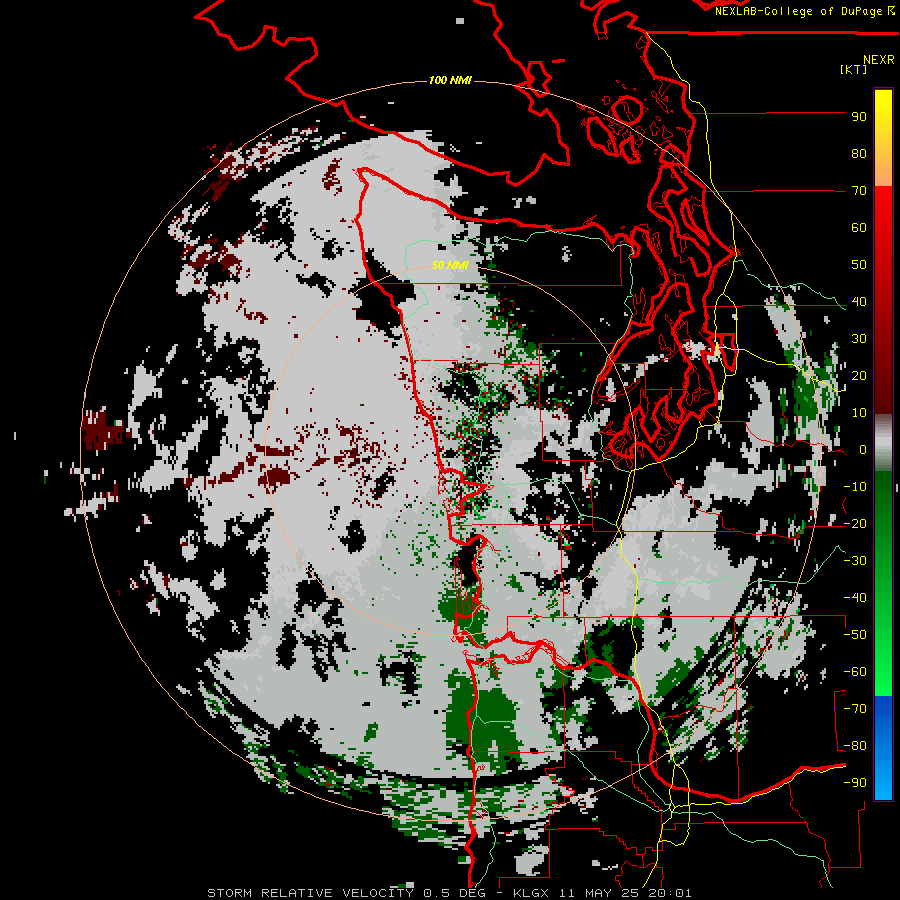
Task: Click the blue segment of the color scale
Action: [883, 748]
